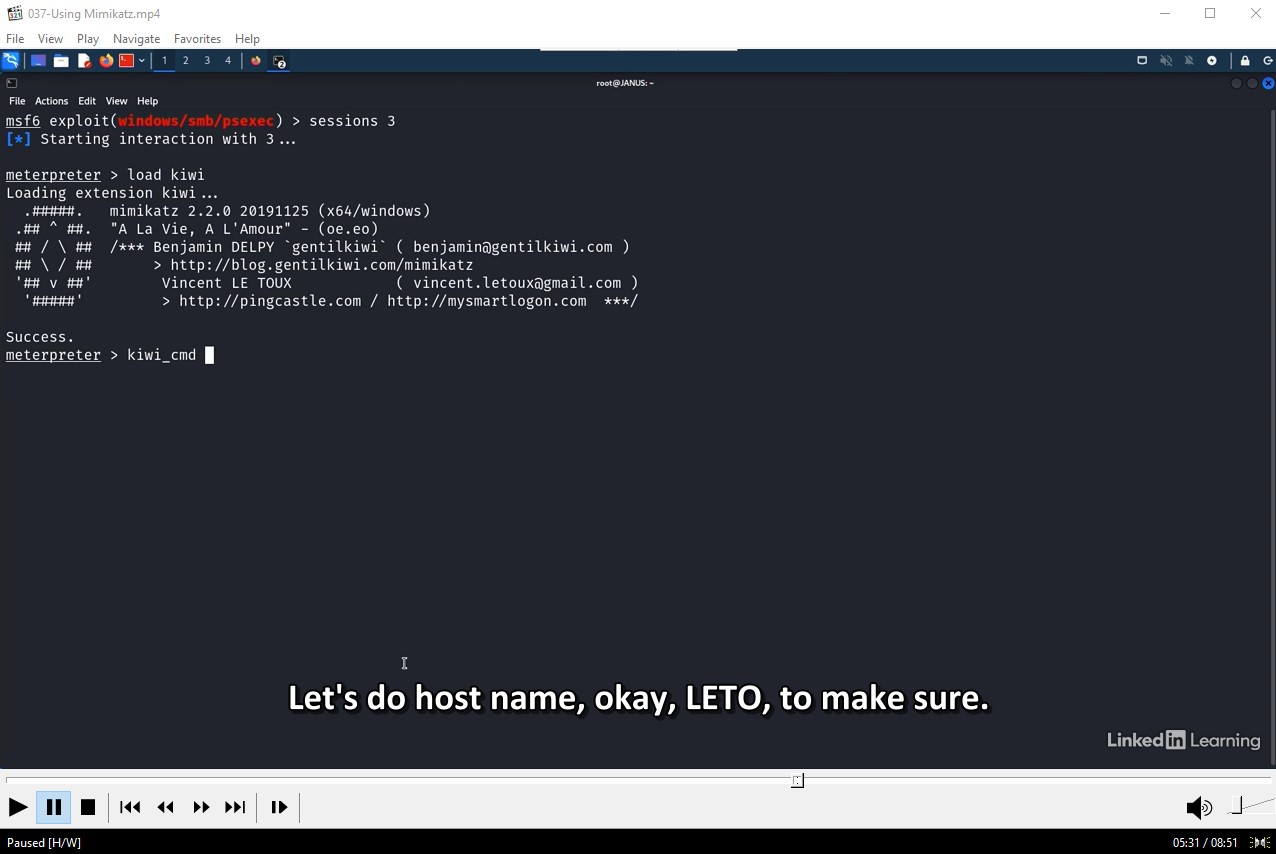Click the Play button in player controls
This screenshot has width=1276, height=854.
click(x=18, y=807)
